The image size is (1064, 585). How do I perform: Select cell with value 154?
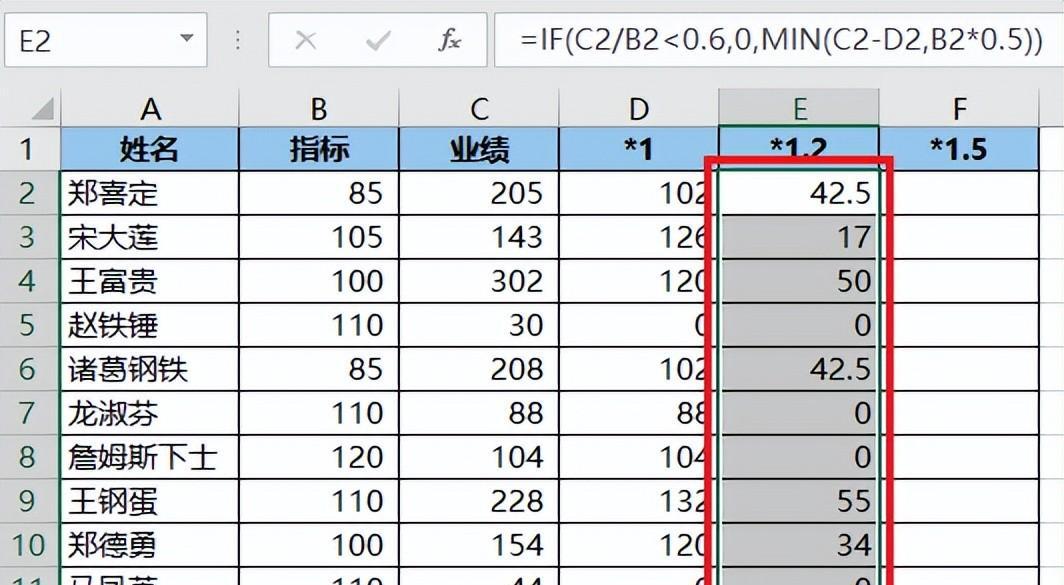pyautogui.click(x=479, y=545)
